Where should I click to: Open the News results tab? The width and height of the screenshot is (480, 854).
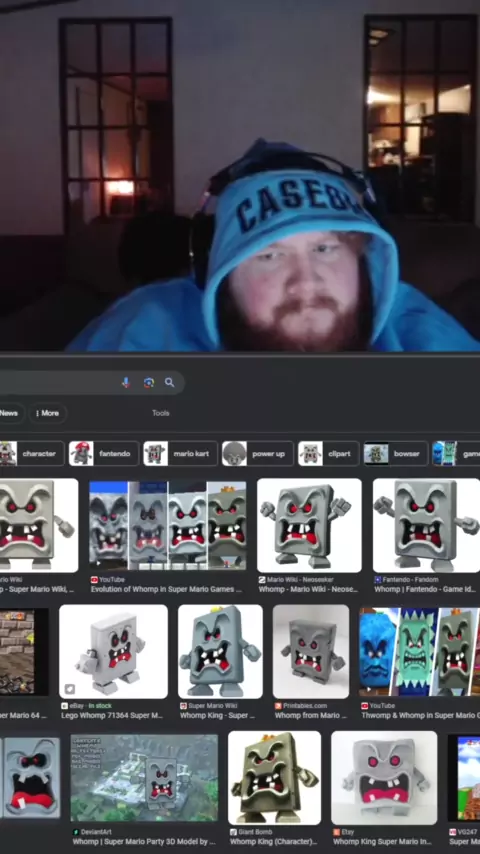coord(9,413)
